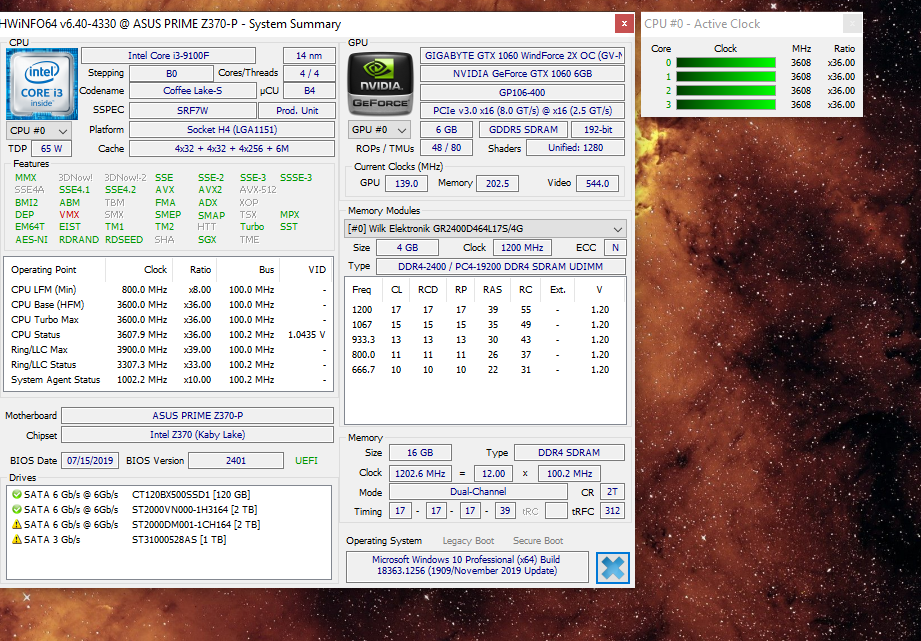Open the GPU #0 selector dropdown

coord(379,130)
